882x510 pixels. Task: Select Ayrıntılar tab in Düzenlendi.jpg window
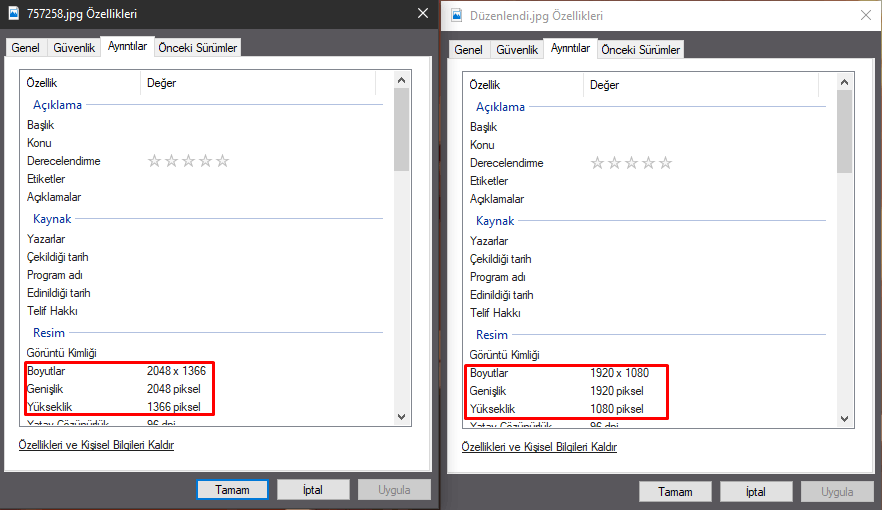point(570,48)
